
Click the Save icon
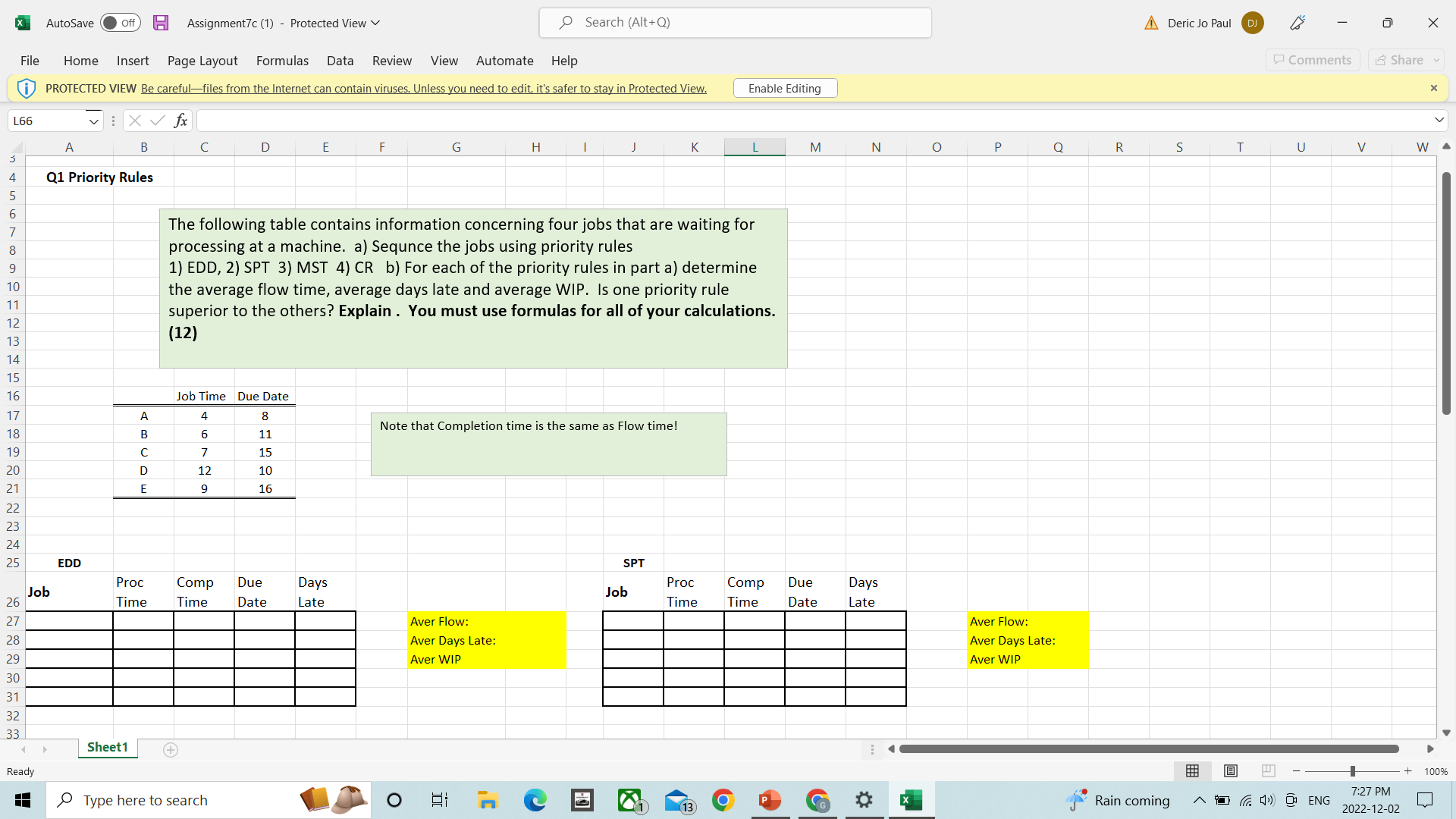(160, 23)
